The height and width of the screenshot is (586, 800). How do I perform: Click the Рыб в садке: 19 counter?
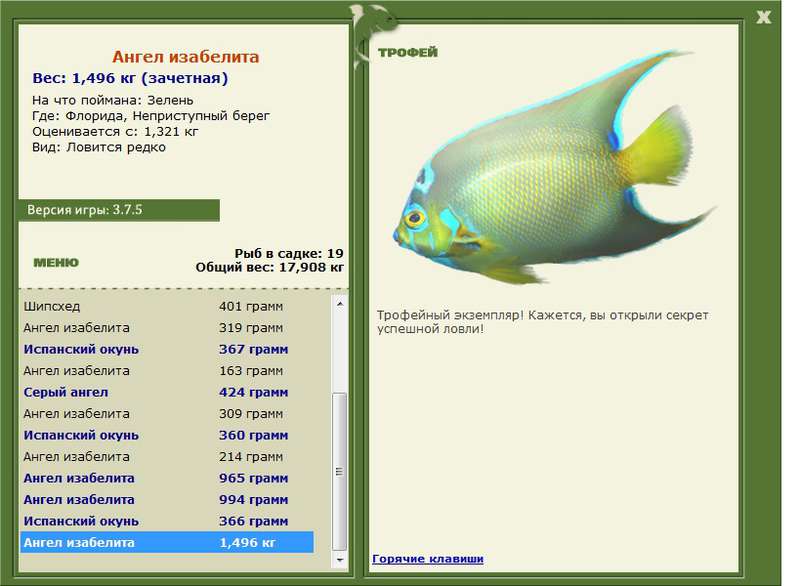pos(289,253)
